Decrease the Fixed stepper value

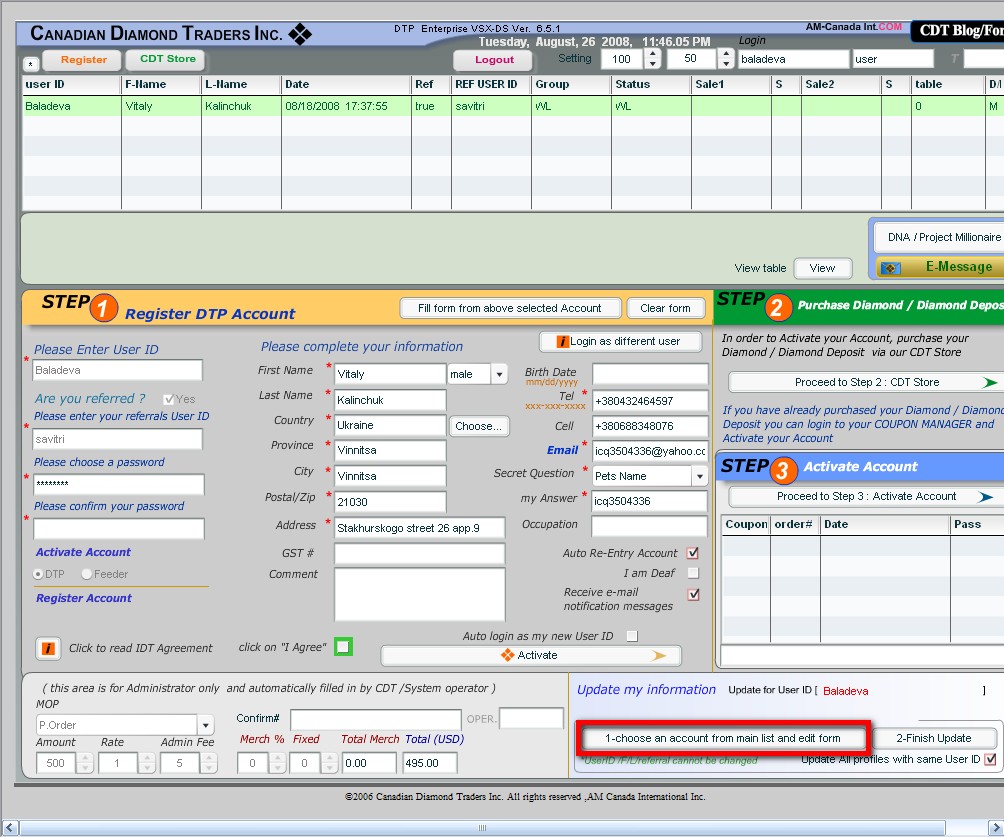coord(329,768)
